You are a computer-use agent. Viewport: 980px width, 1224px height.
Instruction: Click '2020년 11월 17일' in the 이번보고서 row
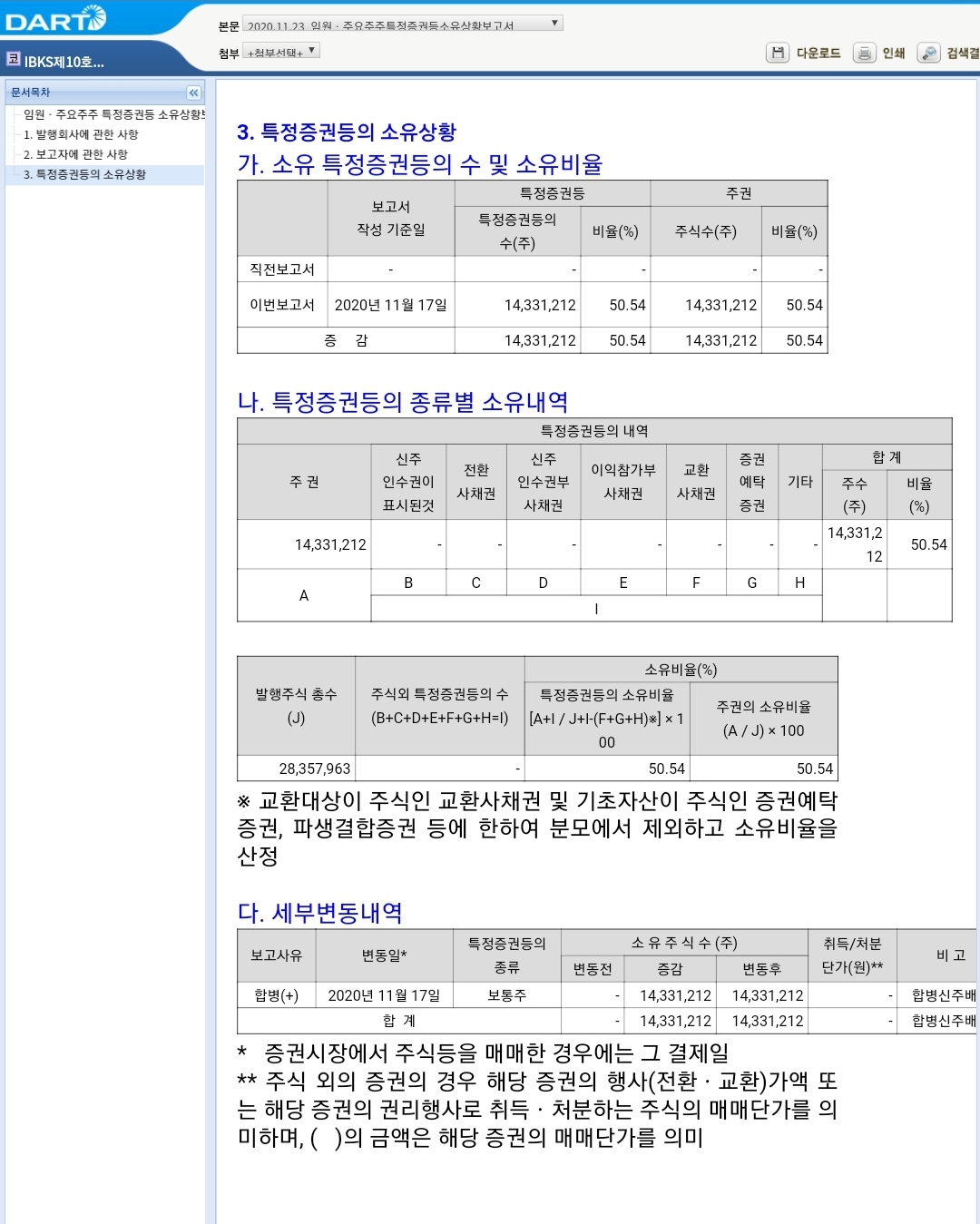click(x=391, y=305)
